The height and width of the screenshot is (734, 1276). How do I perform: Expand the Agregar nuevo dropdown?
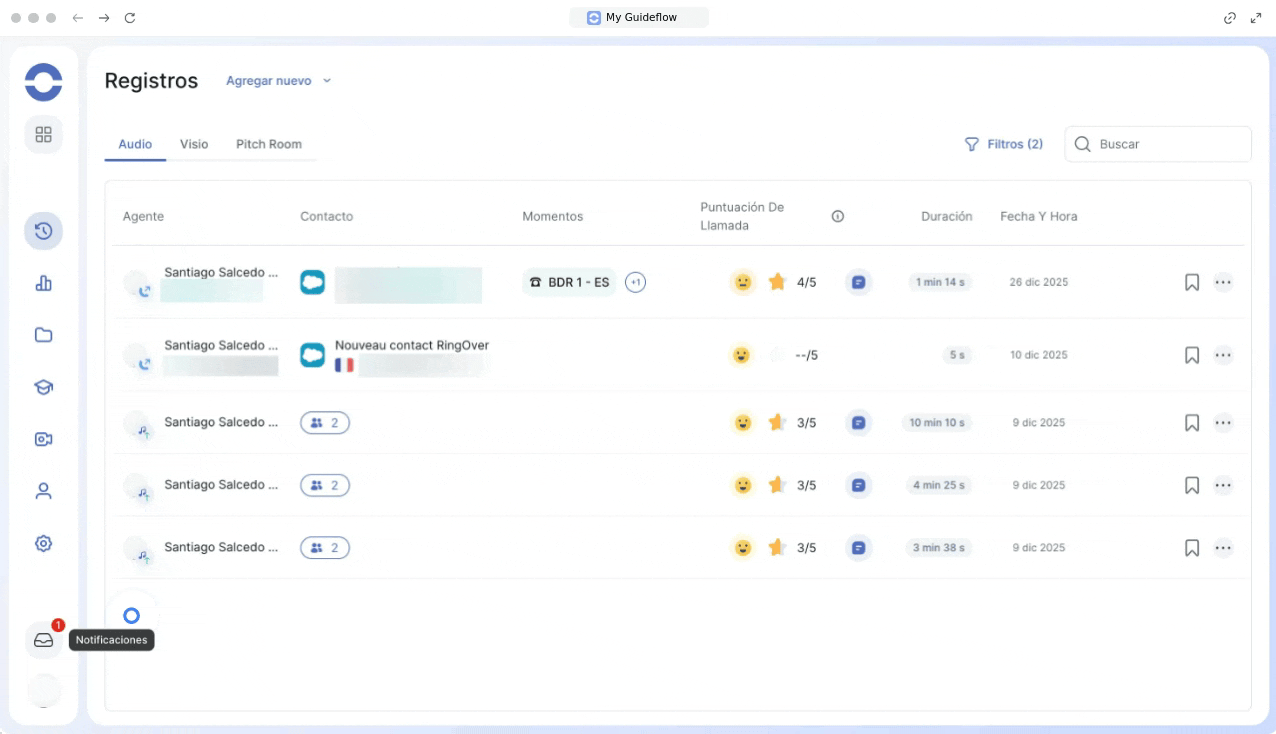click(278, 81)
